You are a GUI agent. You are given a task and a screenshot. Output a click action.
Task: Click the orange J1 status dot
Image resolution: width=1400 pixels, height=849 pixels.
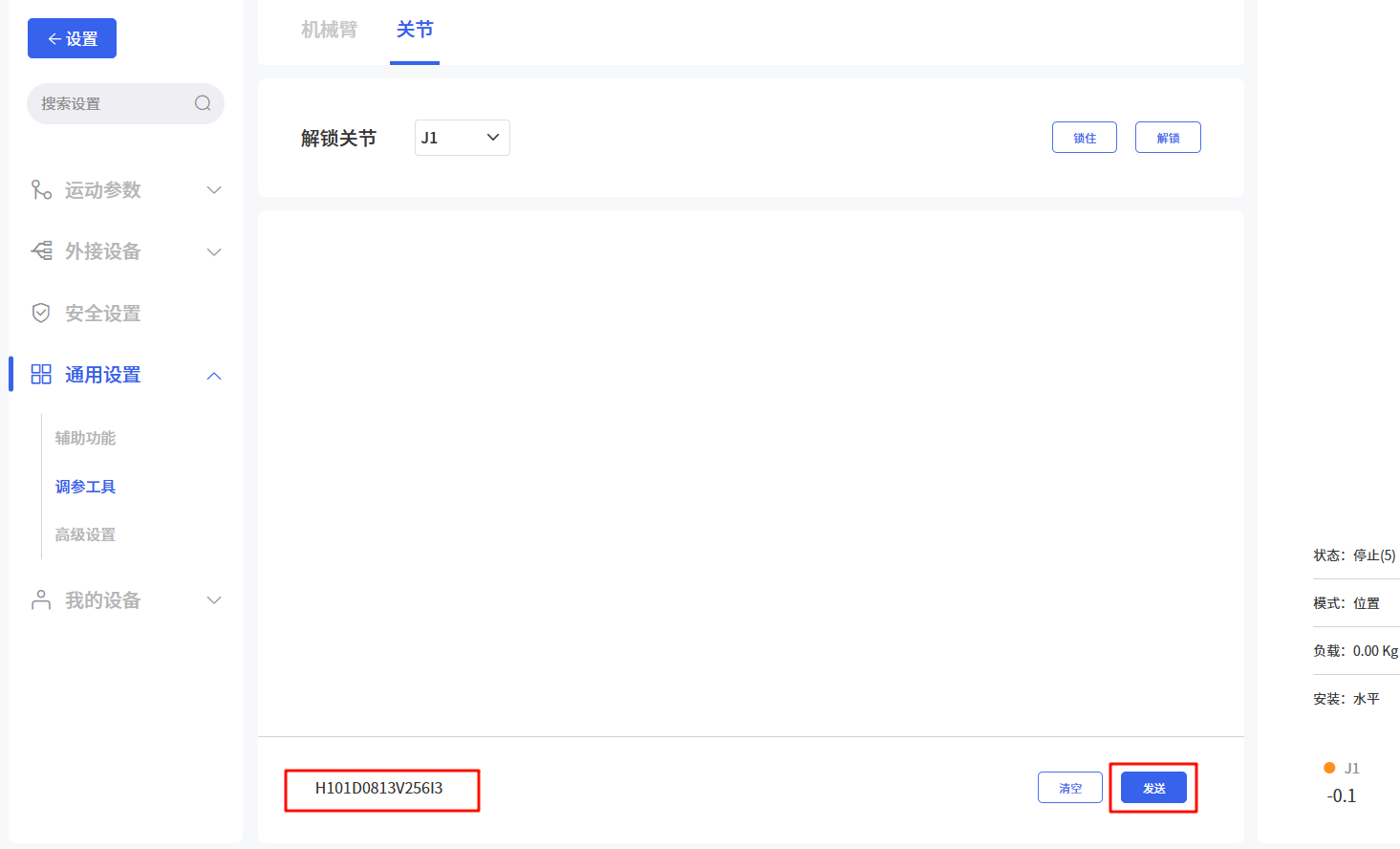(1329, 768)
